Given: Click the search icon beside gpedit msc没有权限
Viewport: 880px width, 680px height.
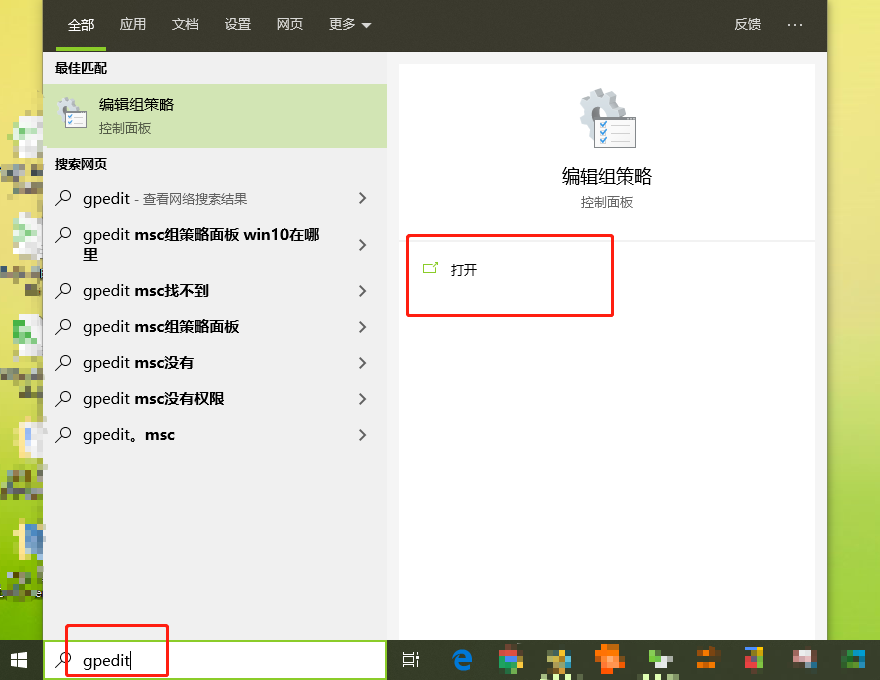Looking at the screenshot, I should 62,398.
